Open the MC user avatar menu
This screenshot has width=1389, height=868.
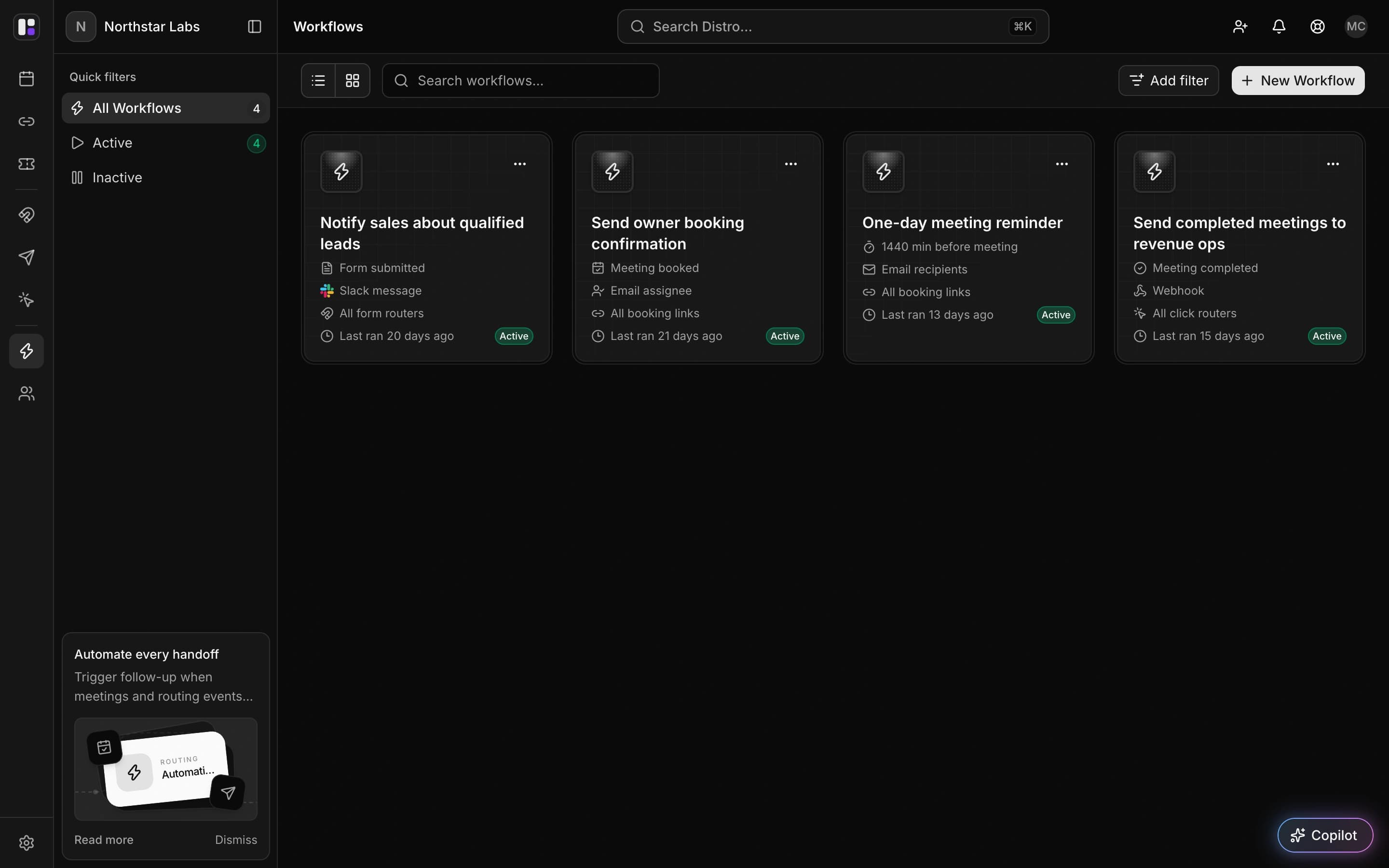click(x=1356, y=27)
